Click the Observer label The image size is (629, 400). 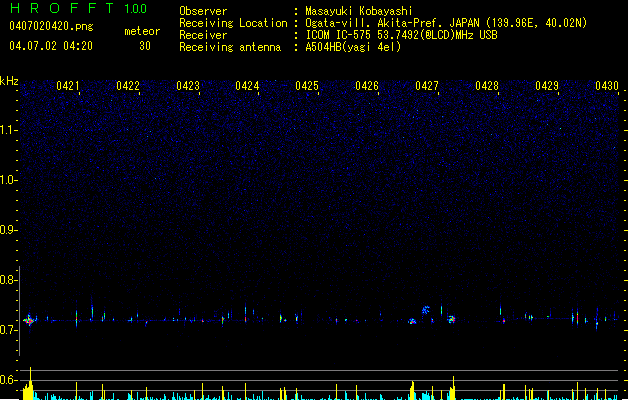coord(203,11)
